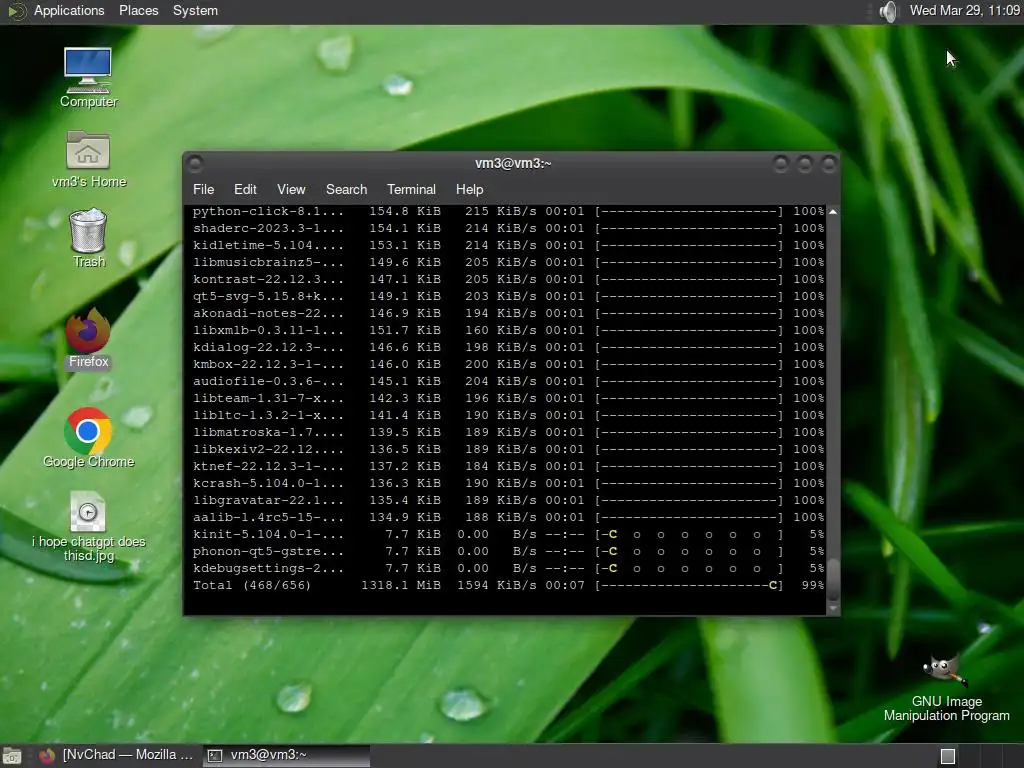Open vm3's Home folder icon
1024x768 pixels.
click(88, 159)
